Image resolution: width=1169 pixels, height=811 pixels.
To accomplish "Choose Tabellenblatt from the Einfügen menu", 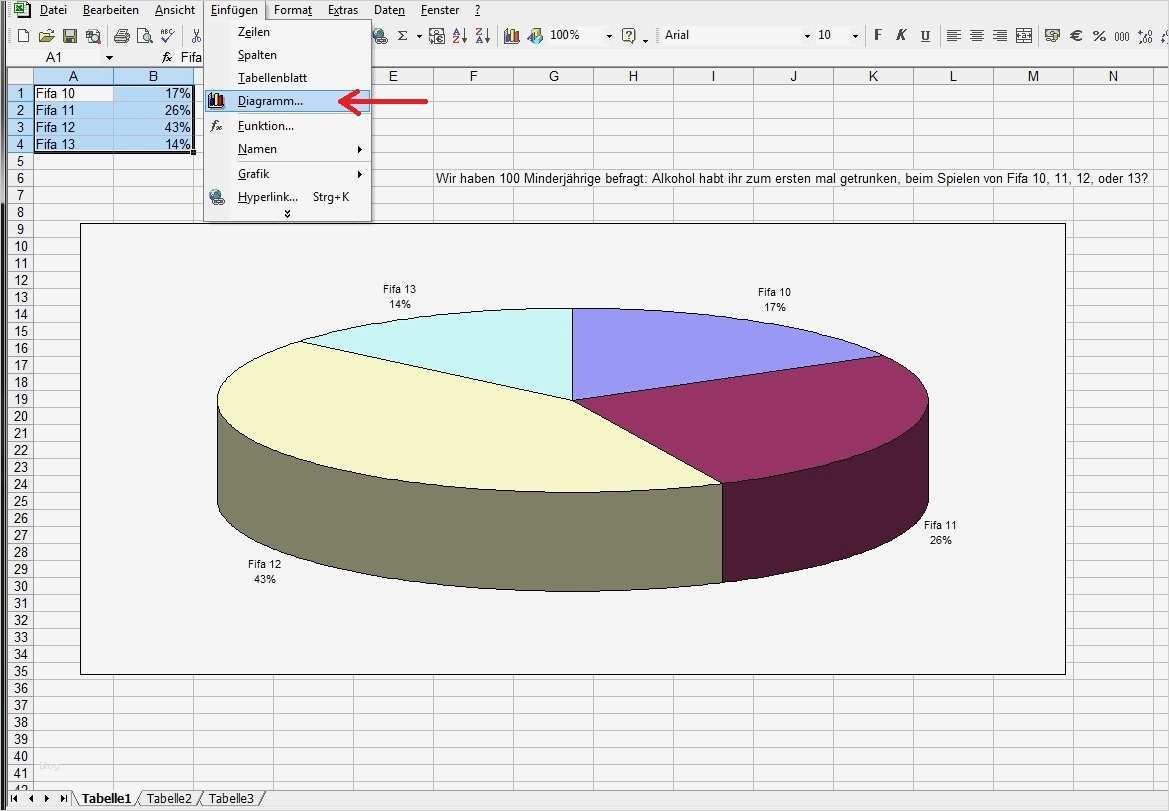I will 287,78.
